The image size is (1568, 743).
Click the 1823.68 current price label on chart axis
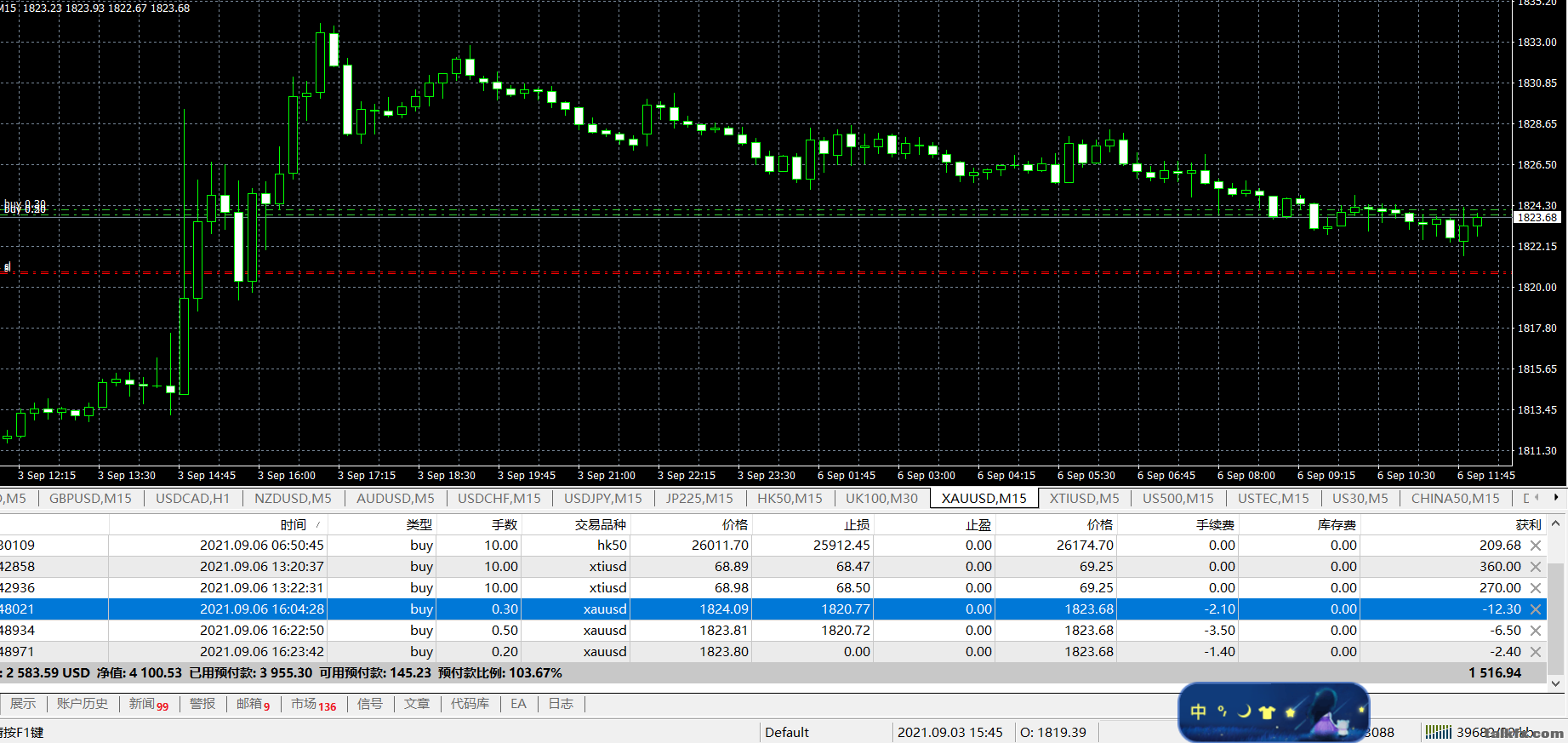point(1537,218)
